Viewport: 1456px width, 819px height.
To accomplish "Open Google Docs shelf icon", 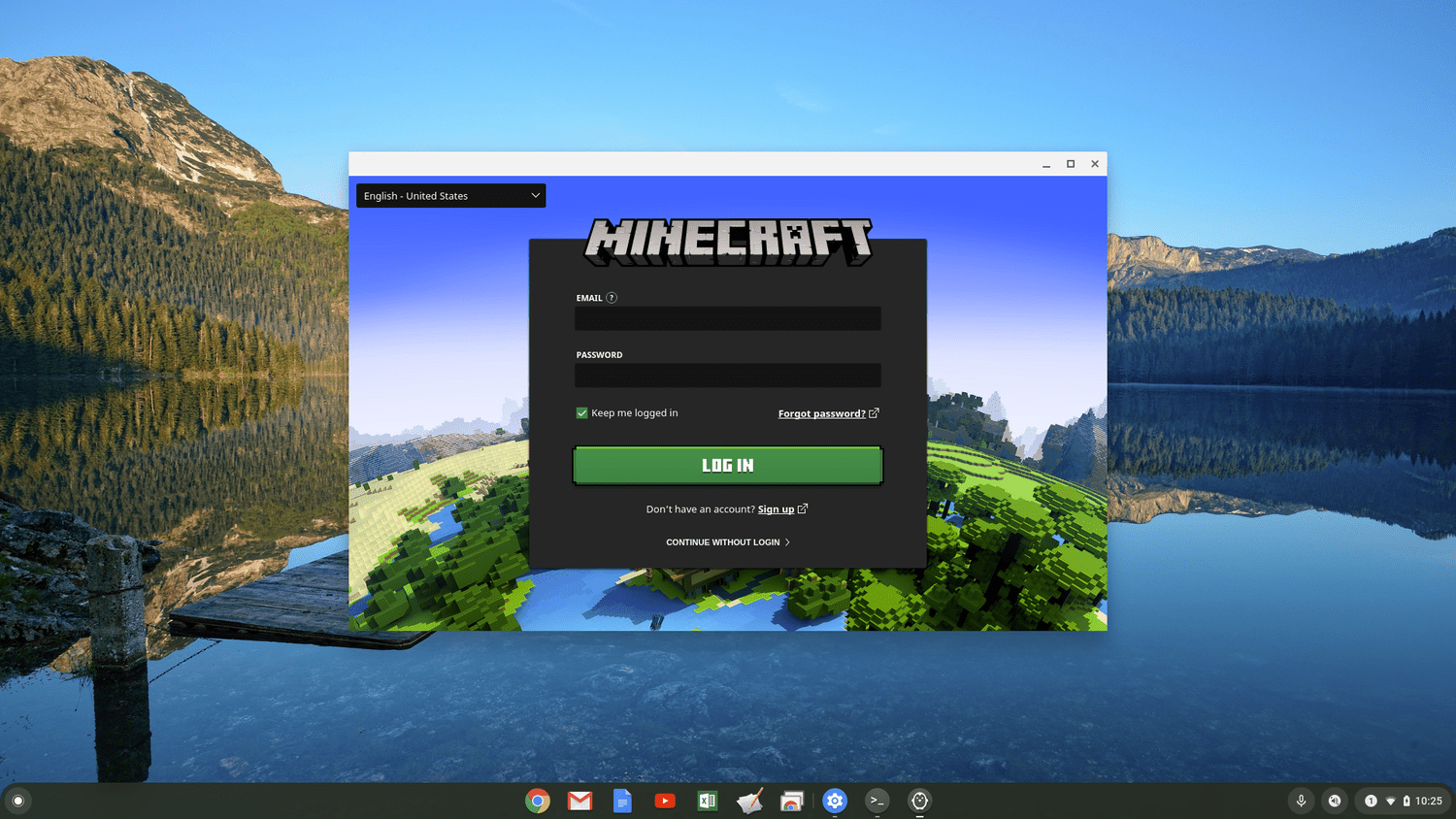I will point(622,801).
